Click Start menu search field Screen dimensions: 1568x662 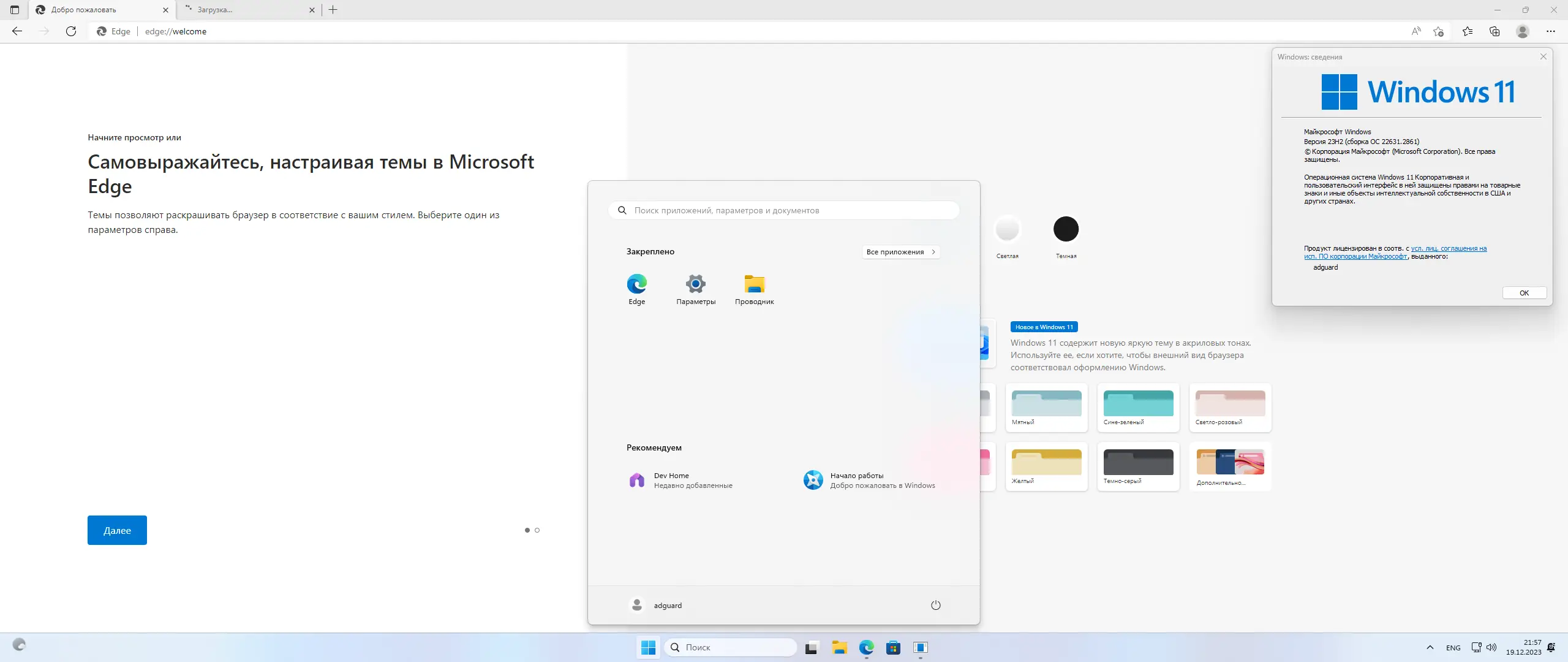784,210
